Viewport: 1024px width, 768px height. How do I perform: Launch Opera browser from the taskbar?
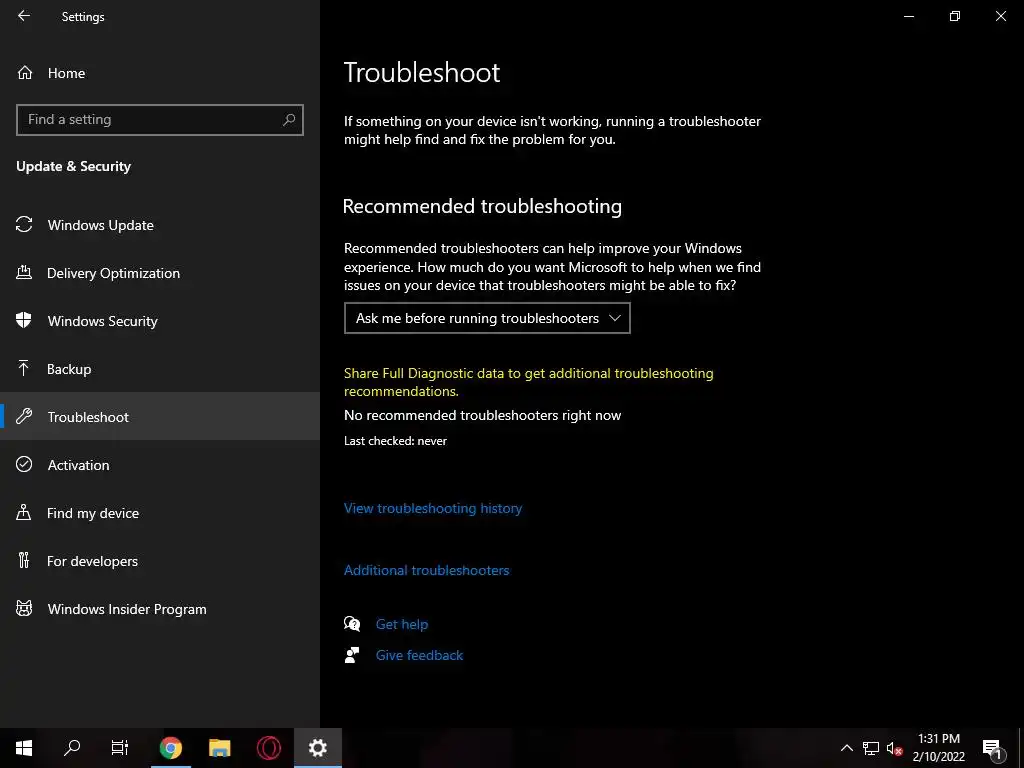(269, 748)
